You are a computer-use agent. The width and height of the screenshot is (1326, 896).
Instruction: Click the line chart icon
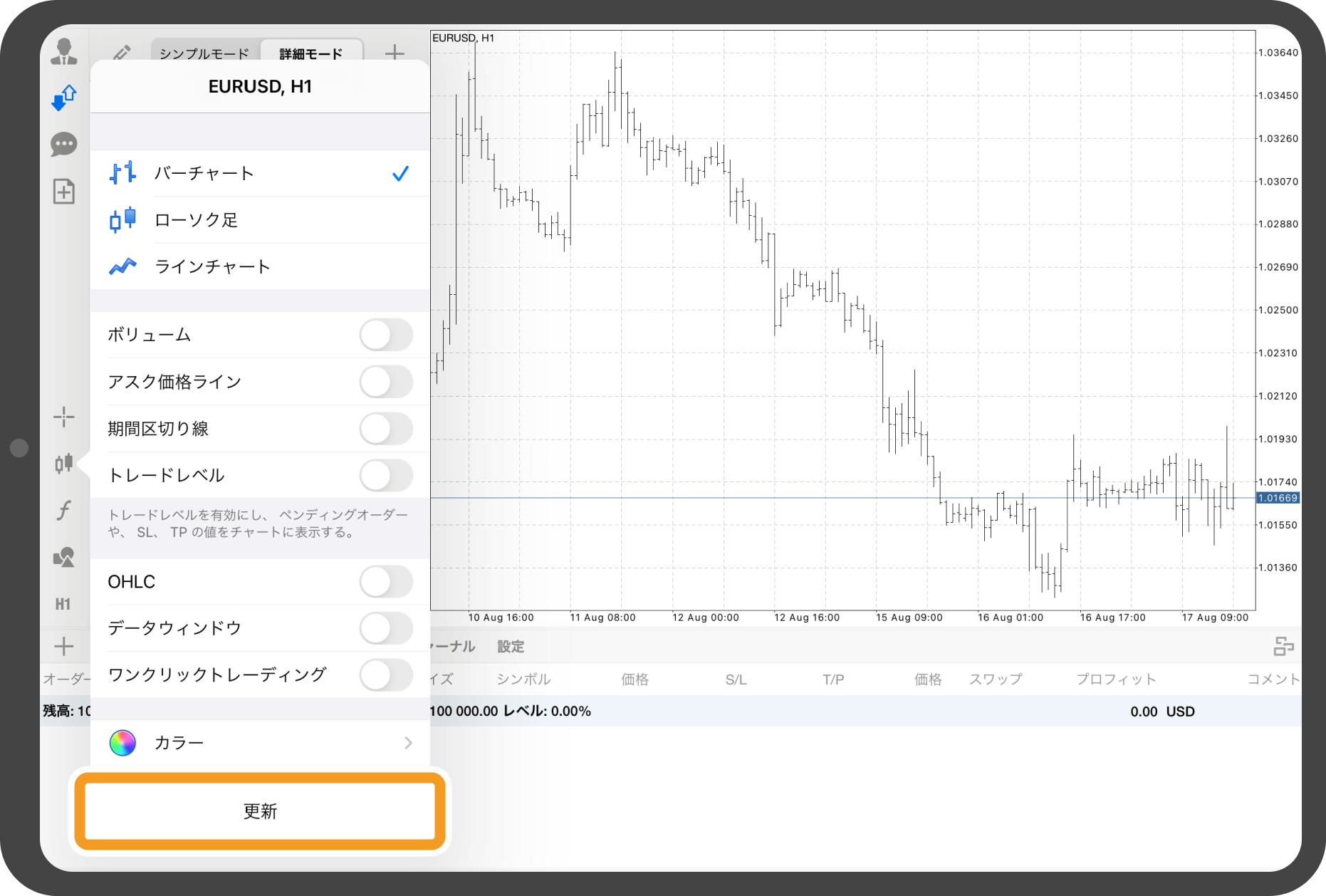[x=122, y=266]
